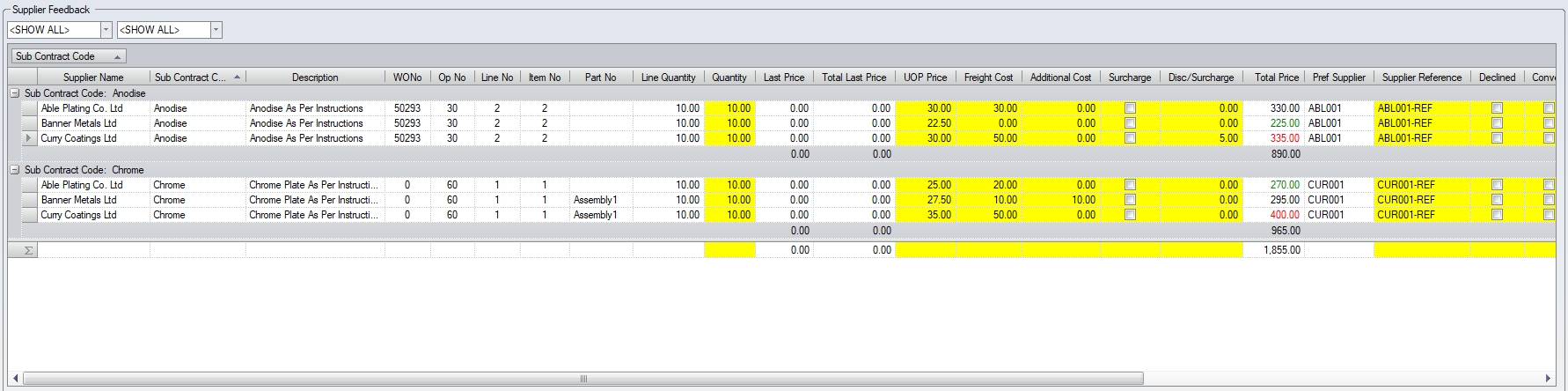Sort by the Total Price column header
The image size is (1568, 391).
tap(1276, 77)
